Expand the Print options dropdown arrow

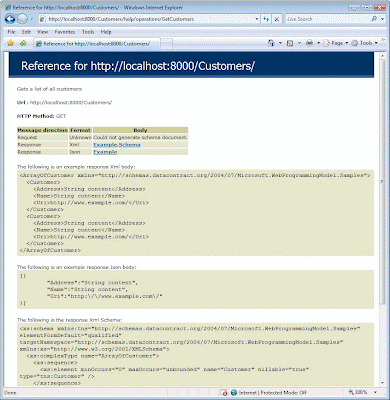coord(318,43)
